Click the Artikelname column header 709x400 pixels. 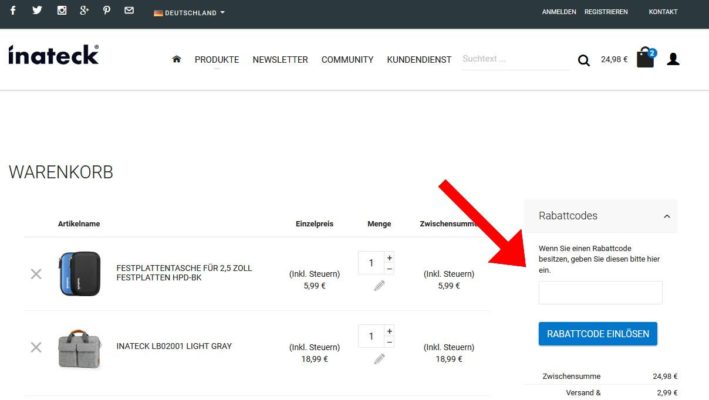(x=79, y=224)
